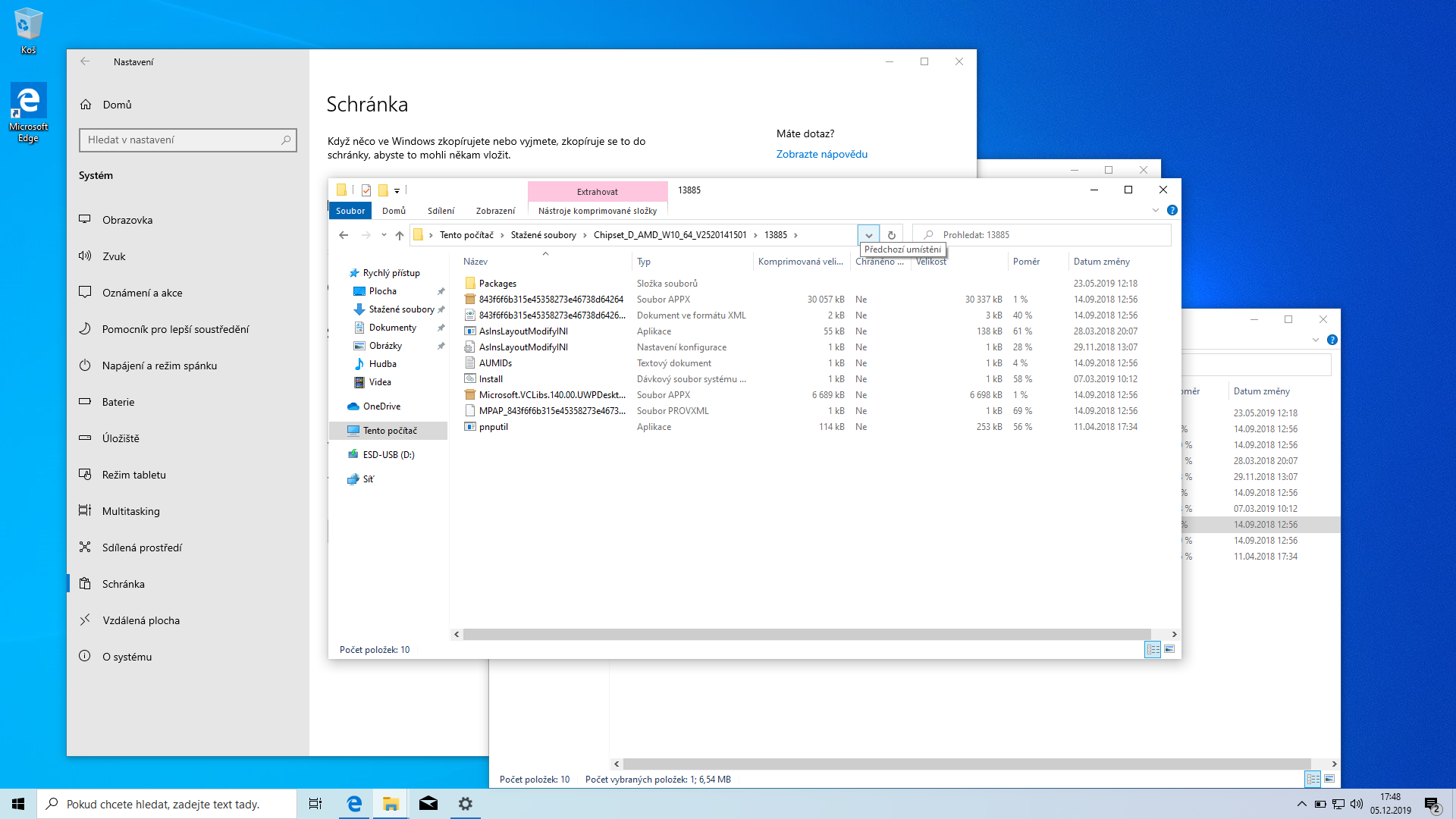Switch to details view layout
The image size is (1456, 819).
[1153, 649]
